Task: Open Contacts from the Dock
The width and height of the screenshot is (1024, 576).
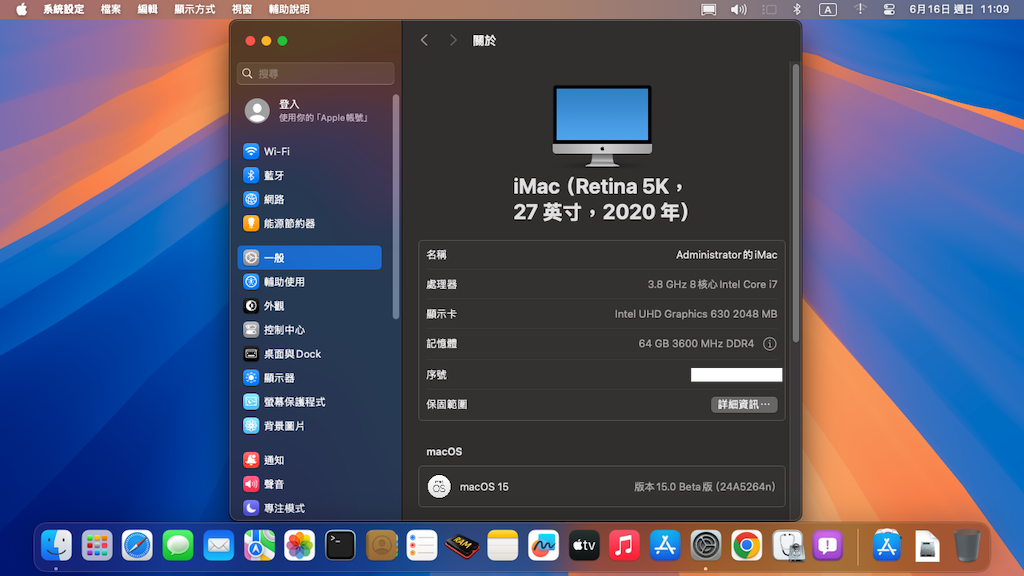Action: (381, 545)
